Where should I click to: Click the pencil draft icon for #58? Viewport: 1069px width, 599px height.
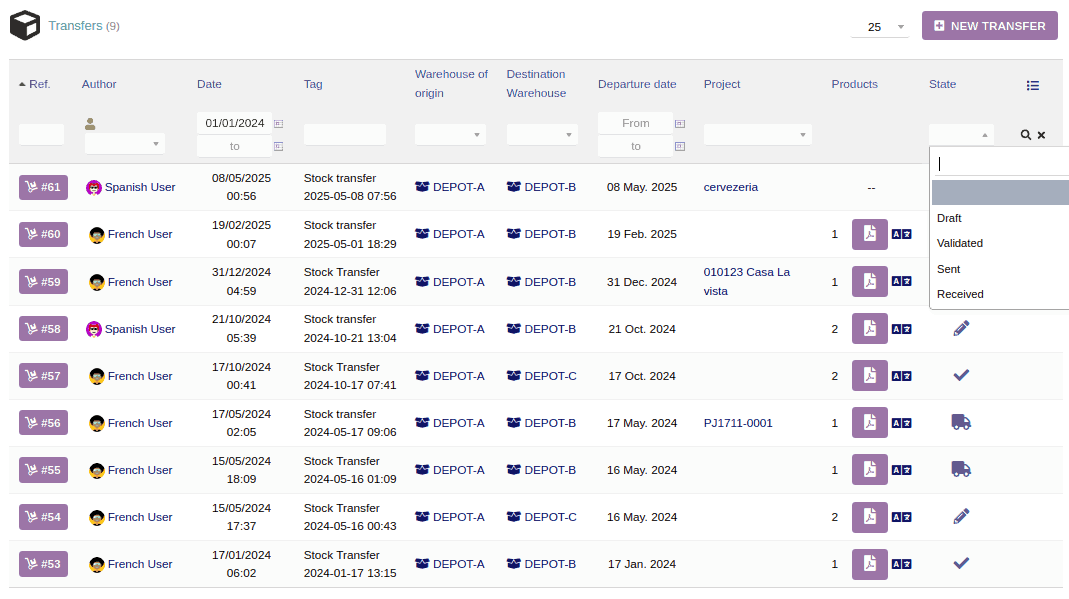click(961, 328)
